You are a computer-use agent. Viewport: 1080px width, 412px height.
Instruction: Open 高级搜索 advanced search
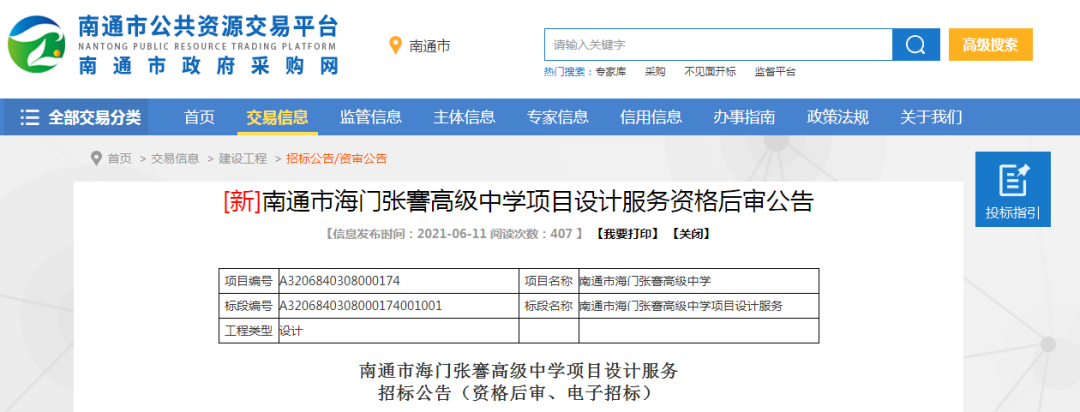coord(990,45)
